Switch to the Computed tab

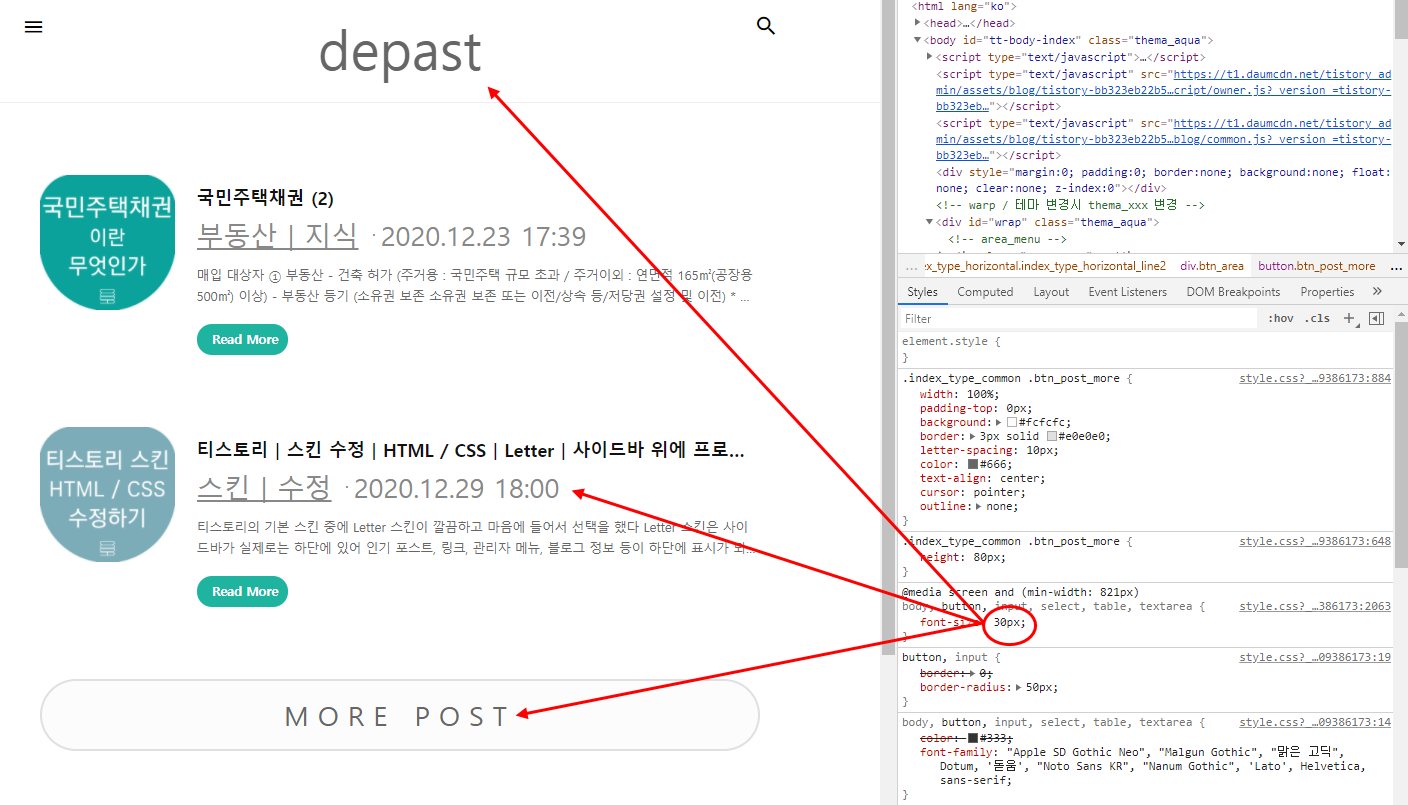tap(985, 292)
